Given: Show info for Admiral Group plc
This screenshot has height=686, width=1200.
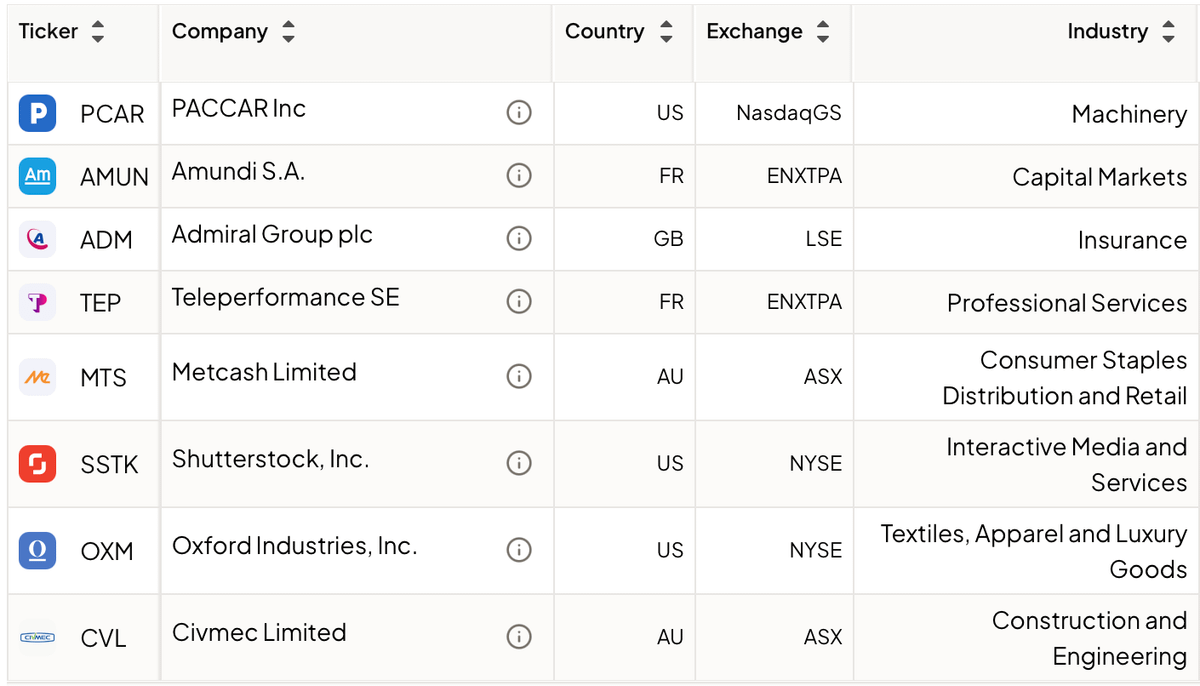Looking at the screenshot, I should [x=518, y=239].
